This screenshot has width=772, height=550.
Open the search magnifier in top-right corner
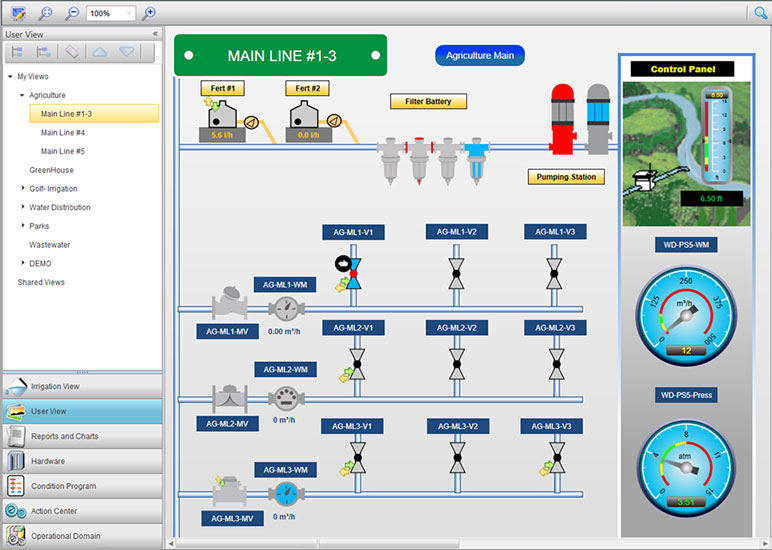click(x=760, y=13)
